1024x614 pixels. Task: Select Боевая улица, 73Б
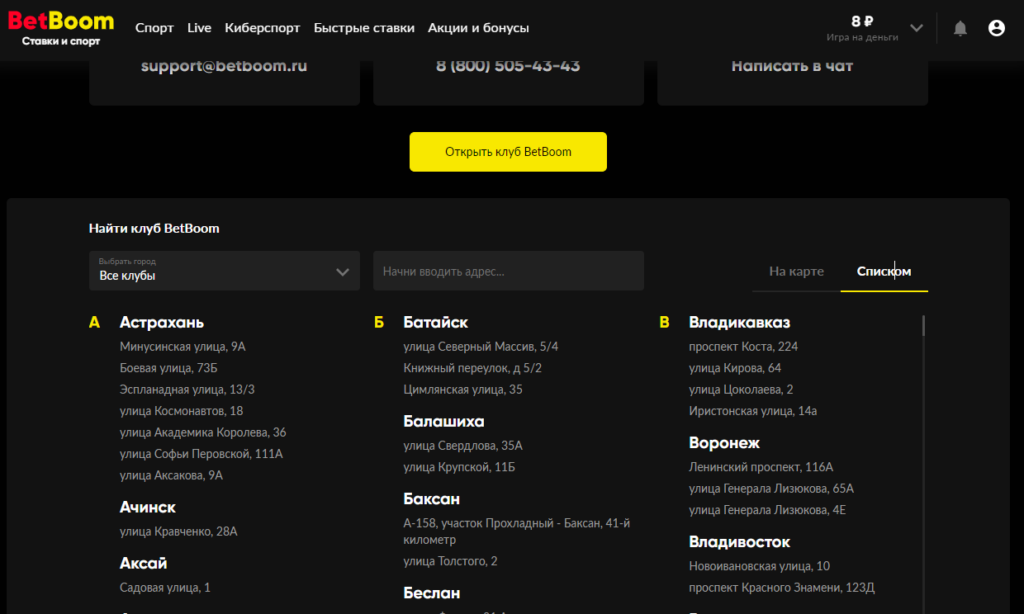pyautogui.click(x=168, y=368)
